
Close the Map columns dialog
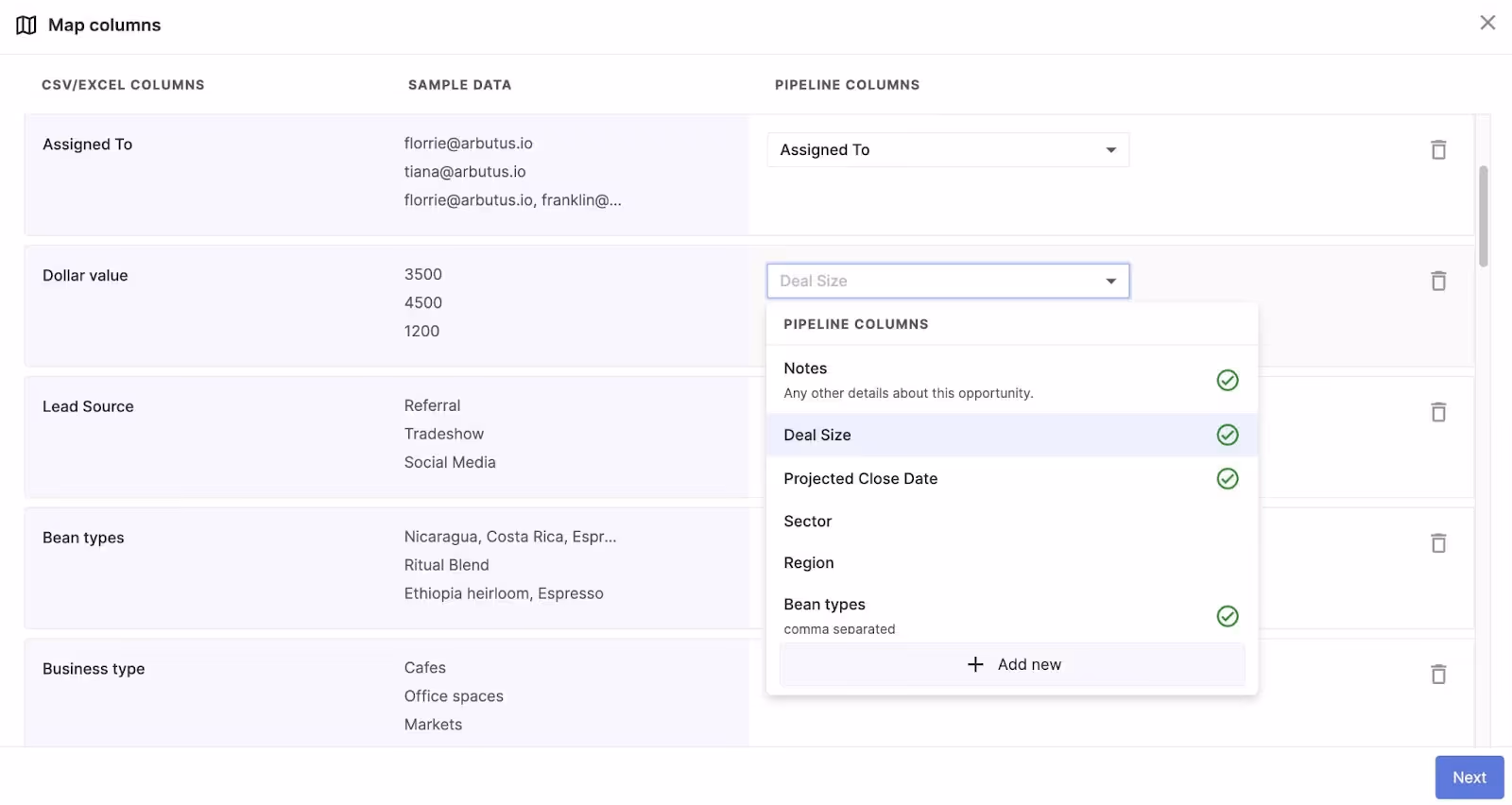1487,23
